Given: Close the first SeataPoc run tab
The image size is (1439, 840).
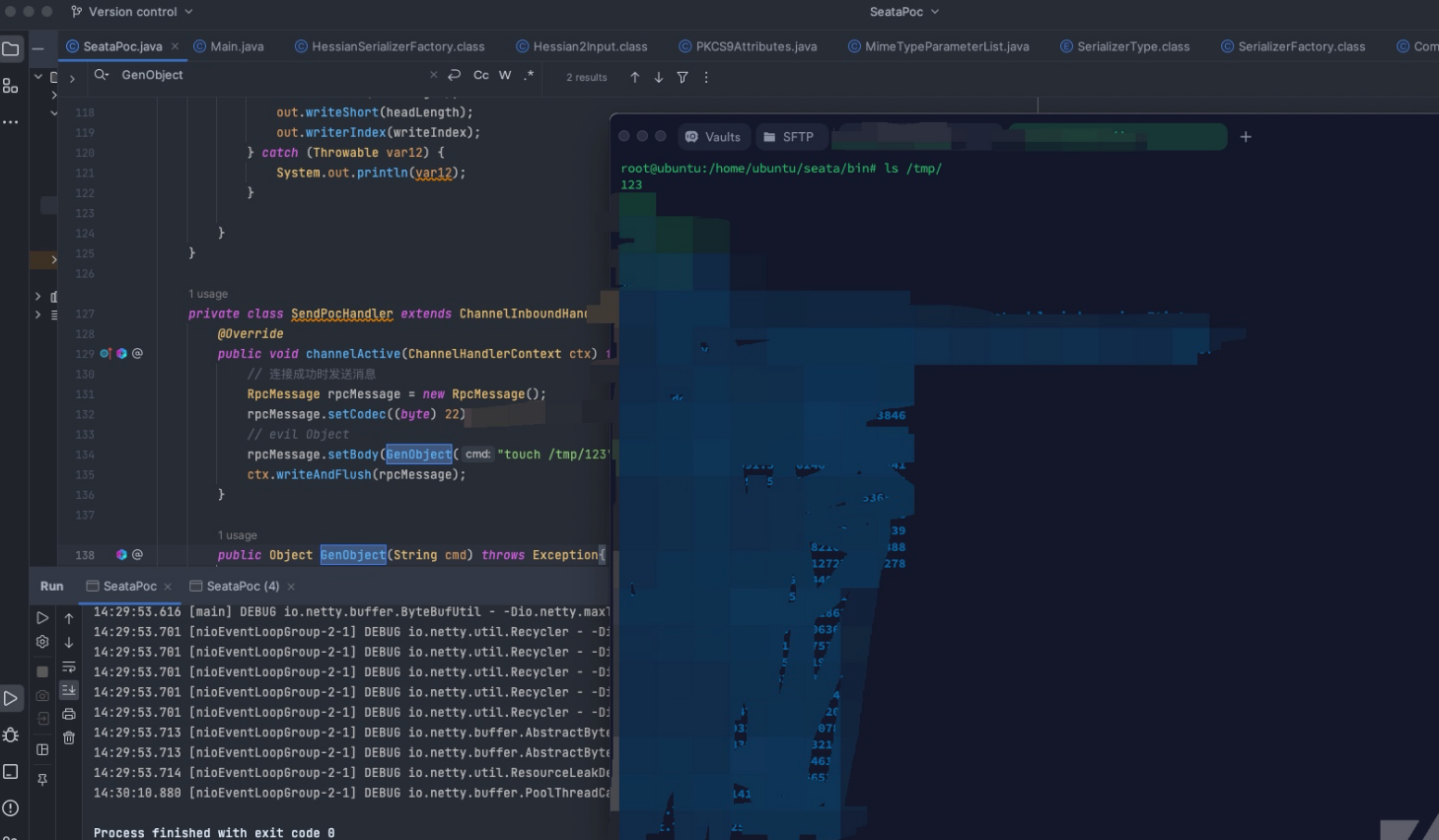Looking at the screenshot, I should 168,587.
